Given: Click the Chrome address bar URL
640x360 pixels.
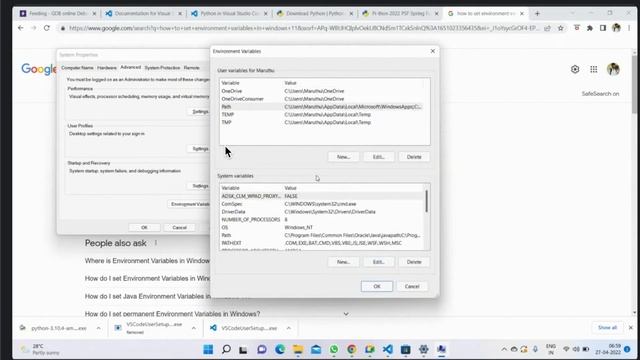Looking at the screenshot, I should click(304, 28).
